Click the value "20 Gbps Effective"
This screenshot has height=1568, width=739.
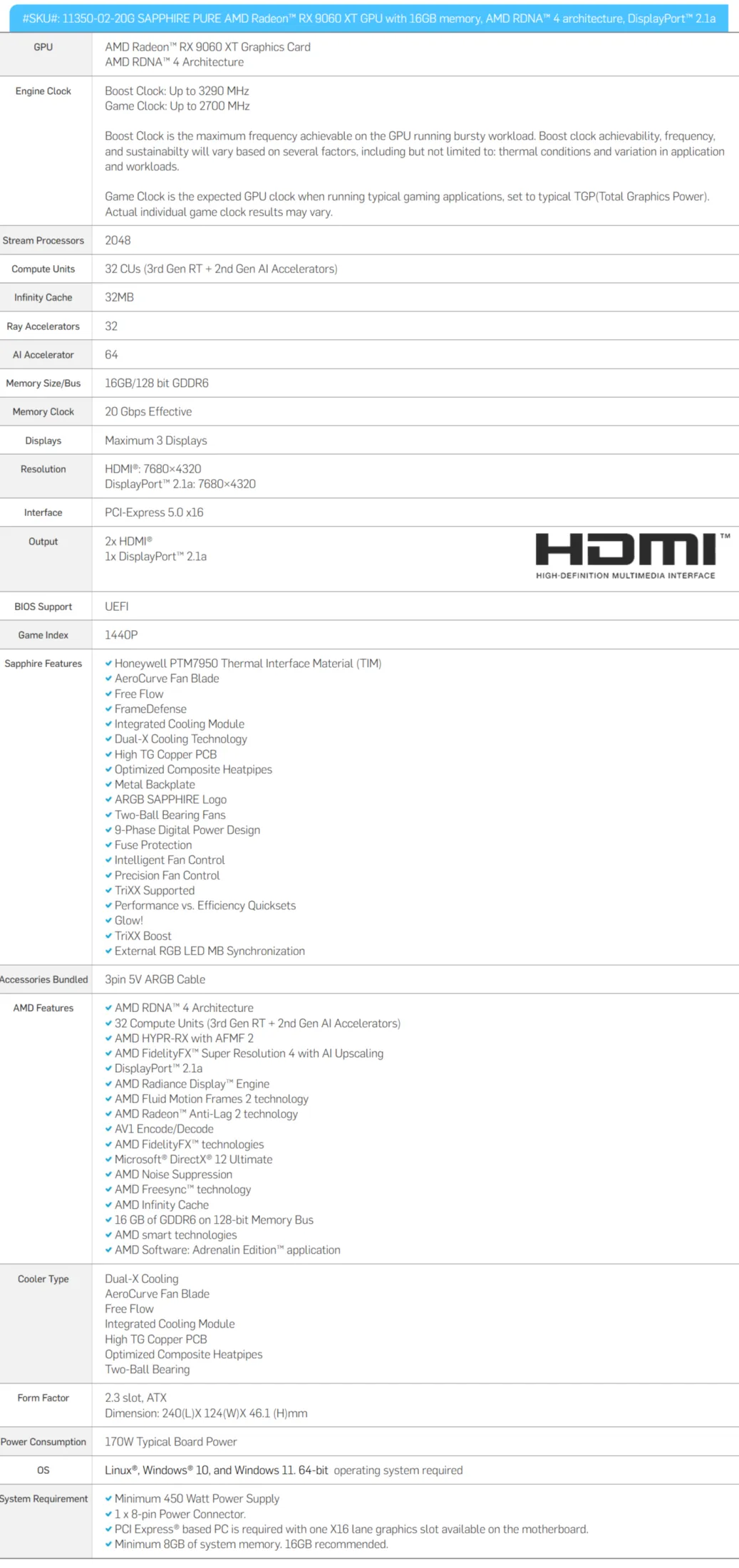tap(148, 412)
